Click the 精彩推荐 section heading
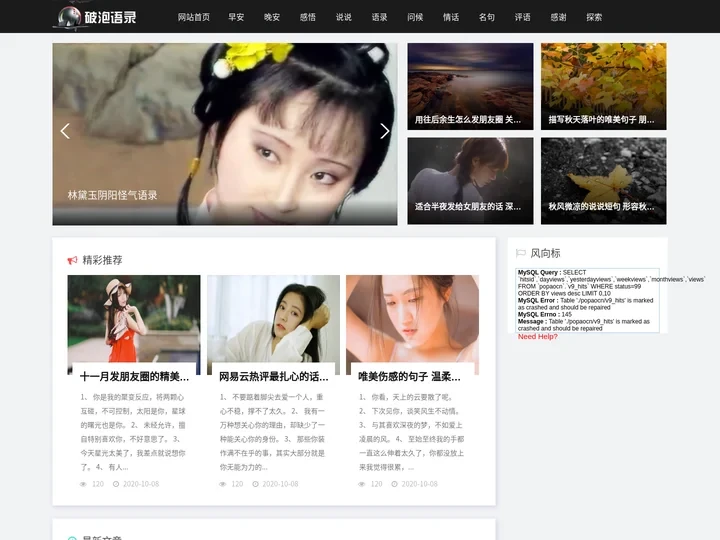720x540 pixels. 102,260
